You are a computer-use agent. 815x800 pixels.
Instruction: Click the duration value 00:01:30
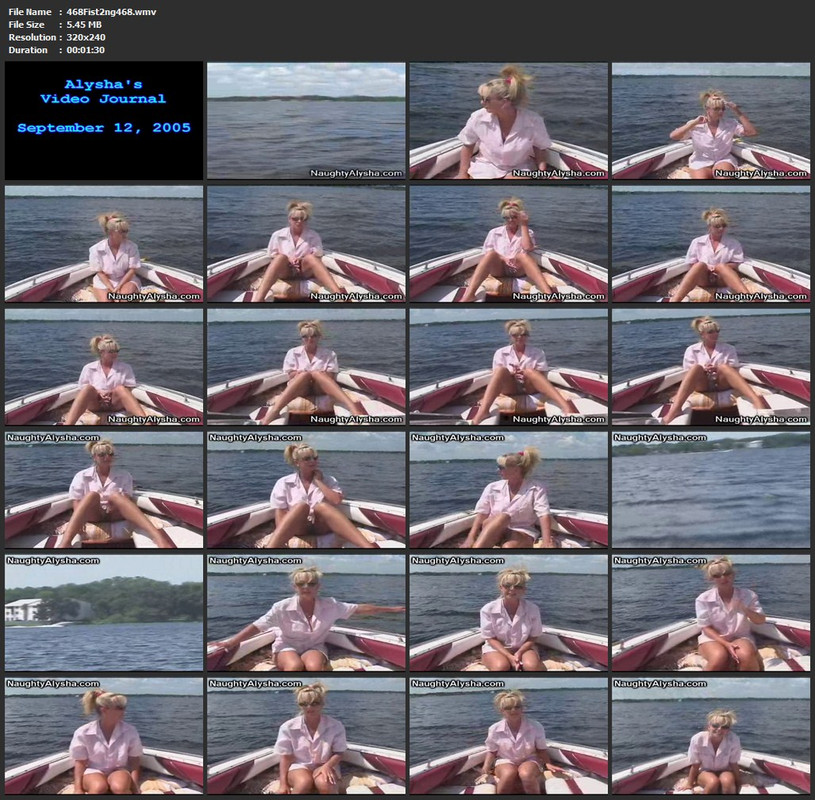point(85,50)
